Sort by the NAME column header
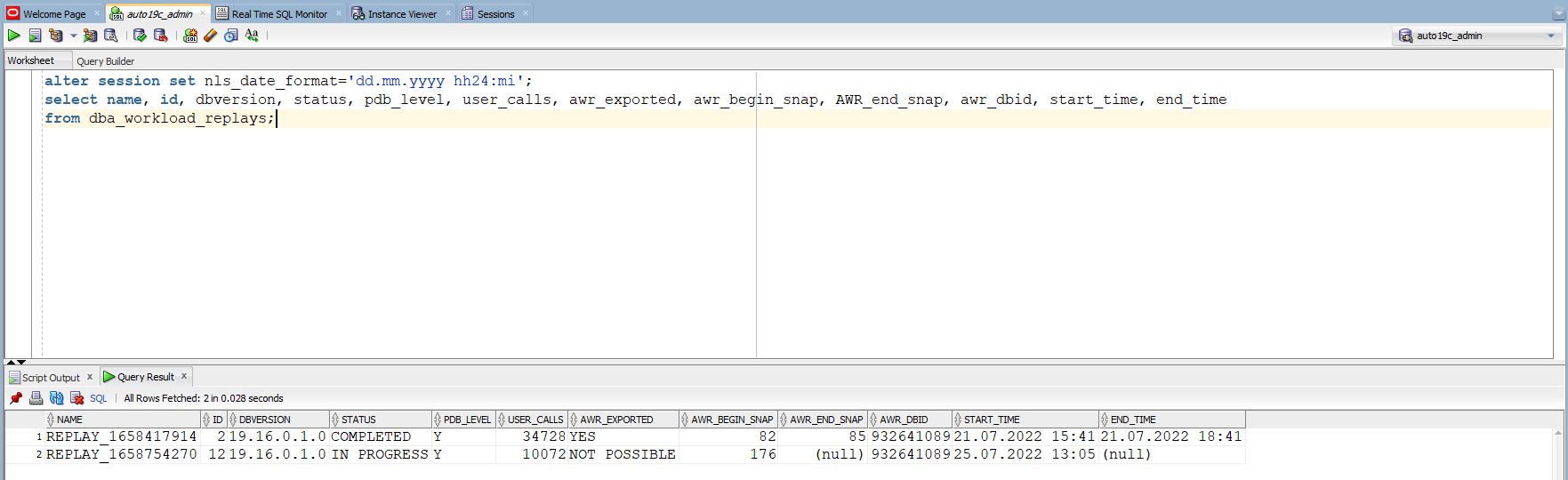Screen dimensions: 1568x480 (x=123, y=420)
